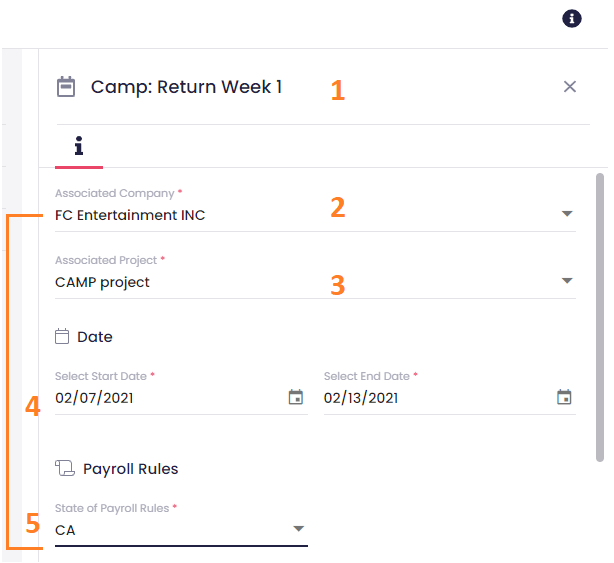
Task: Click the CA payroll state value
Action: click(x=65, y=530)
